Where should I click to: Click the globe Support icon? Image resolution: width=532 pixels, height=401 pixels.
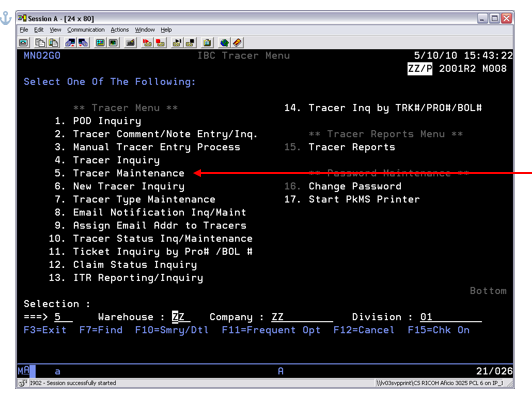point(224,42)
